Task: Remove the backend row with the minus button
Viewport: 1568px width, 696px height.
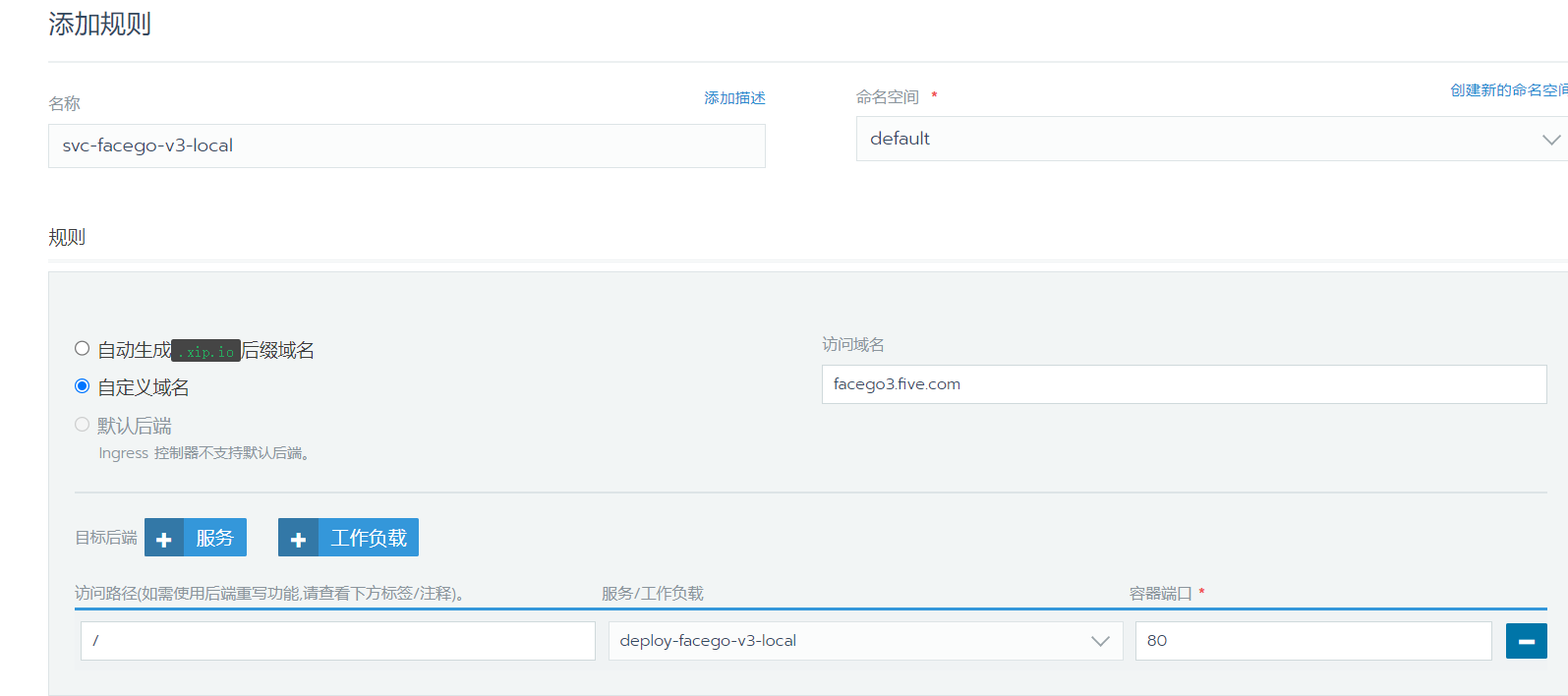Action: tap(1526, 641)
